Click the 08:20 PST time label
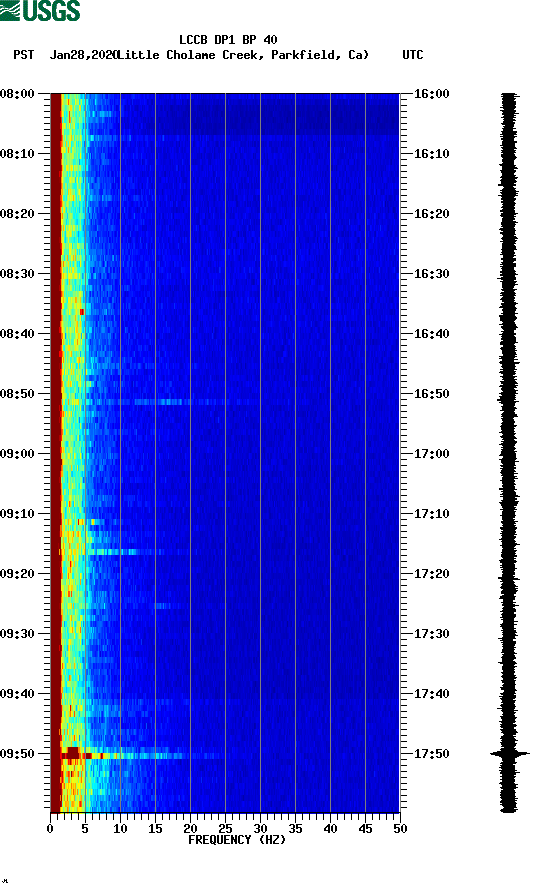This screenshot has width=552, height=892. pos(17,214)
